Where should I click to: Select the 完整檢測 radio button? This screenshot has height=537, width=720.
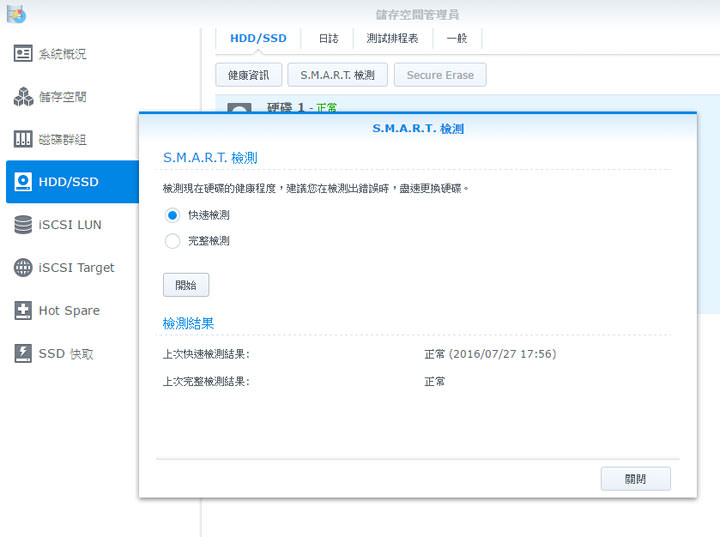pos(172,241)
